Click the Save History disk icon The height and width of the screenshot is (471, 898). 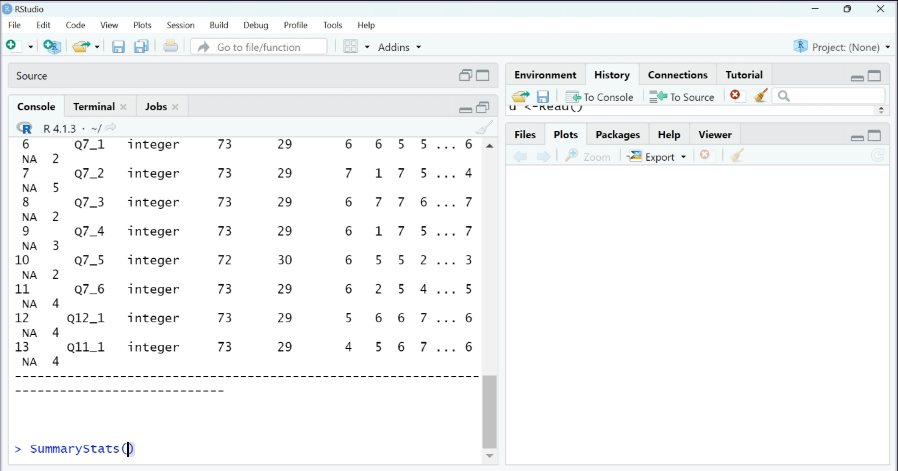tap(543, 96)
